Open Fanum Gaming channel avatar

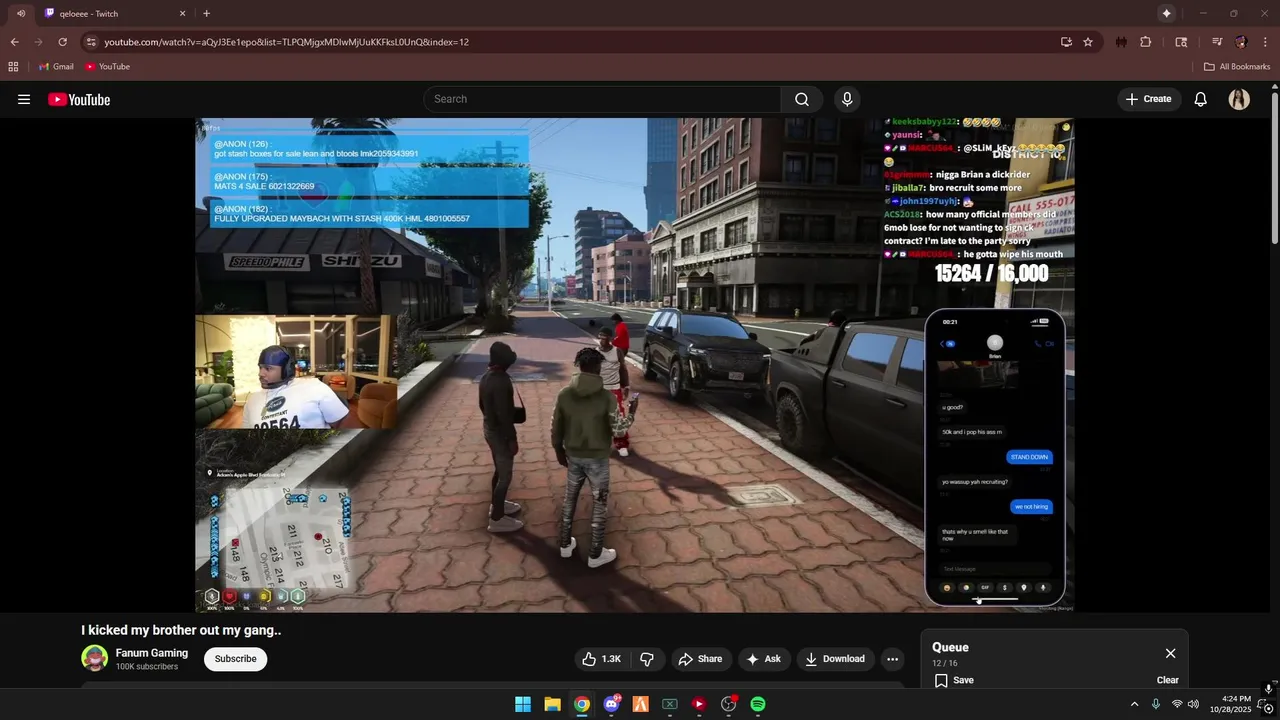click(x=95, y=658)
